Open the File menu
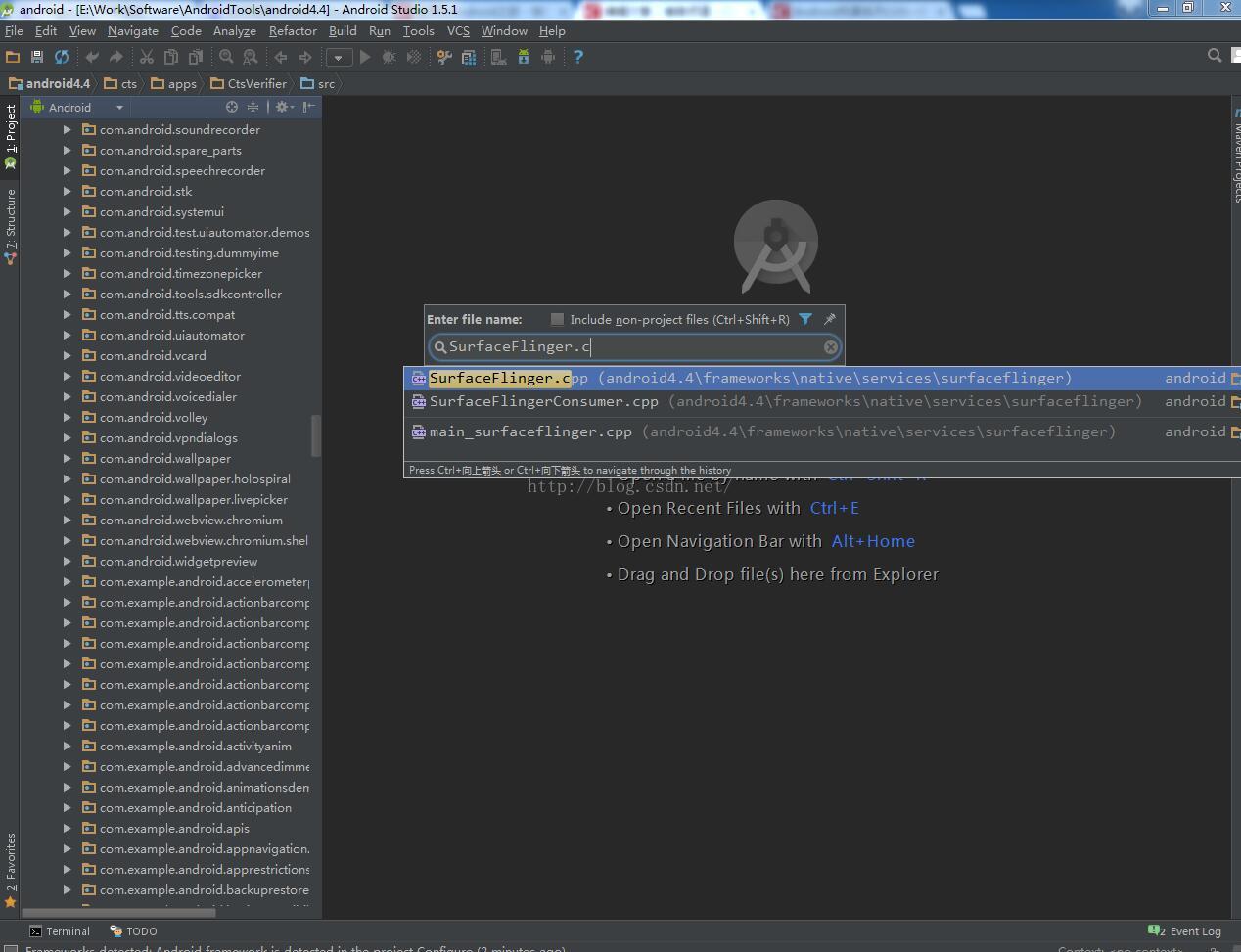This screenshot has height=952, width=1241. (14, 30)
